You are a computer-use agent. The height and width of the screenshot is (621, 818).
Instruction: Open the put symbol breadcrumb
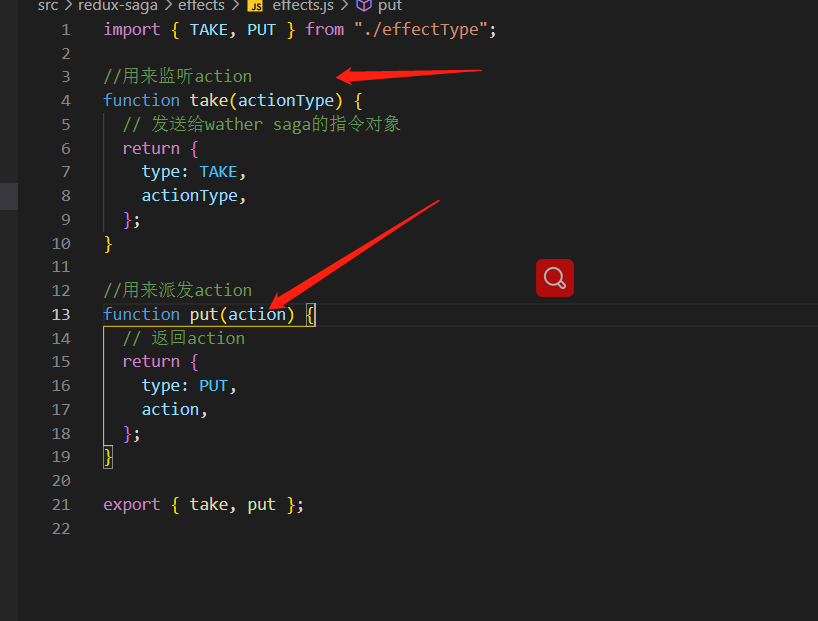click(x=390, y=6)
